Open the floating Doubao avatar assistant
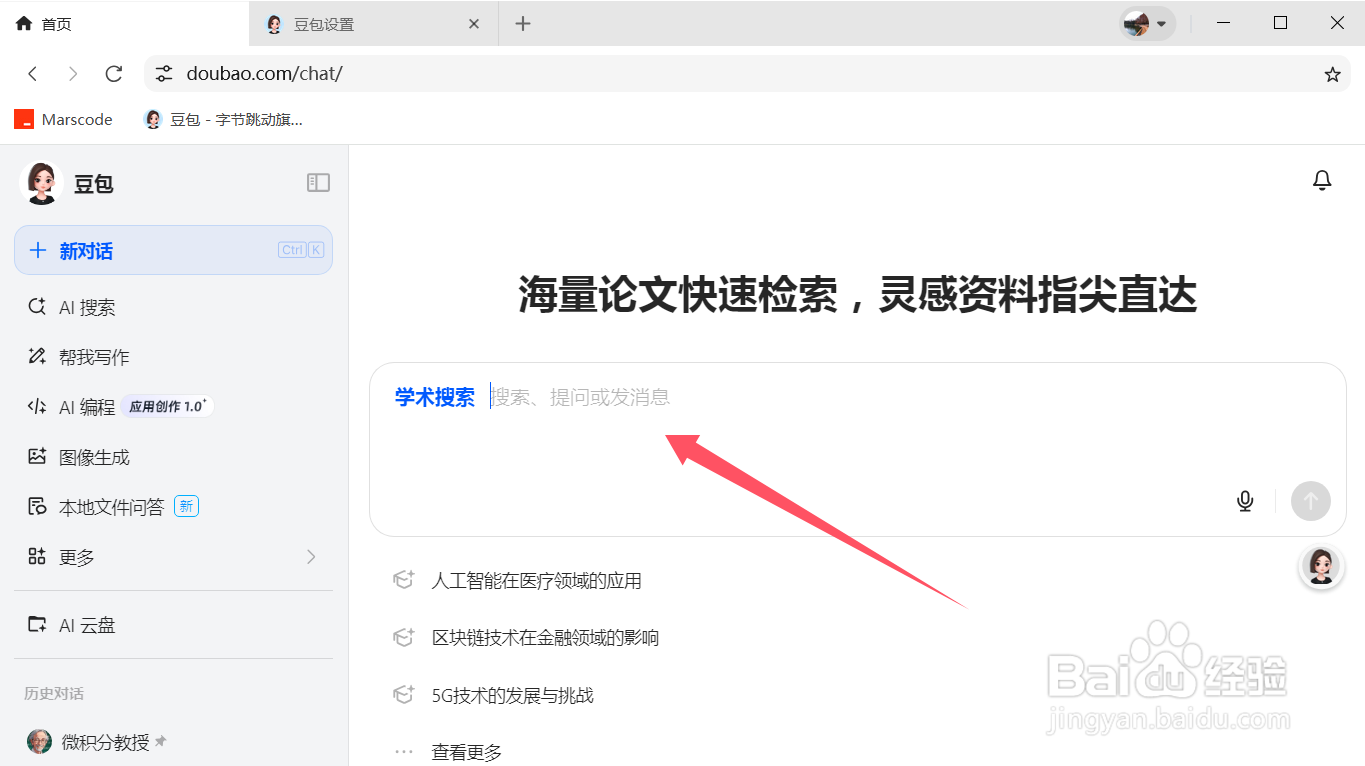This screenshot has height=766, width=1365. coord(1320,566)
